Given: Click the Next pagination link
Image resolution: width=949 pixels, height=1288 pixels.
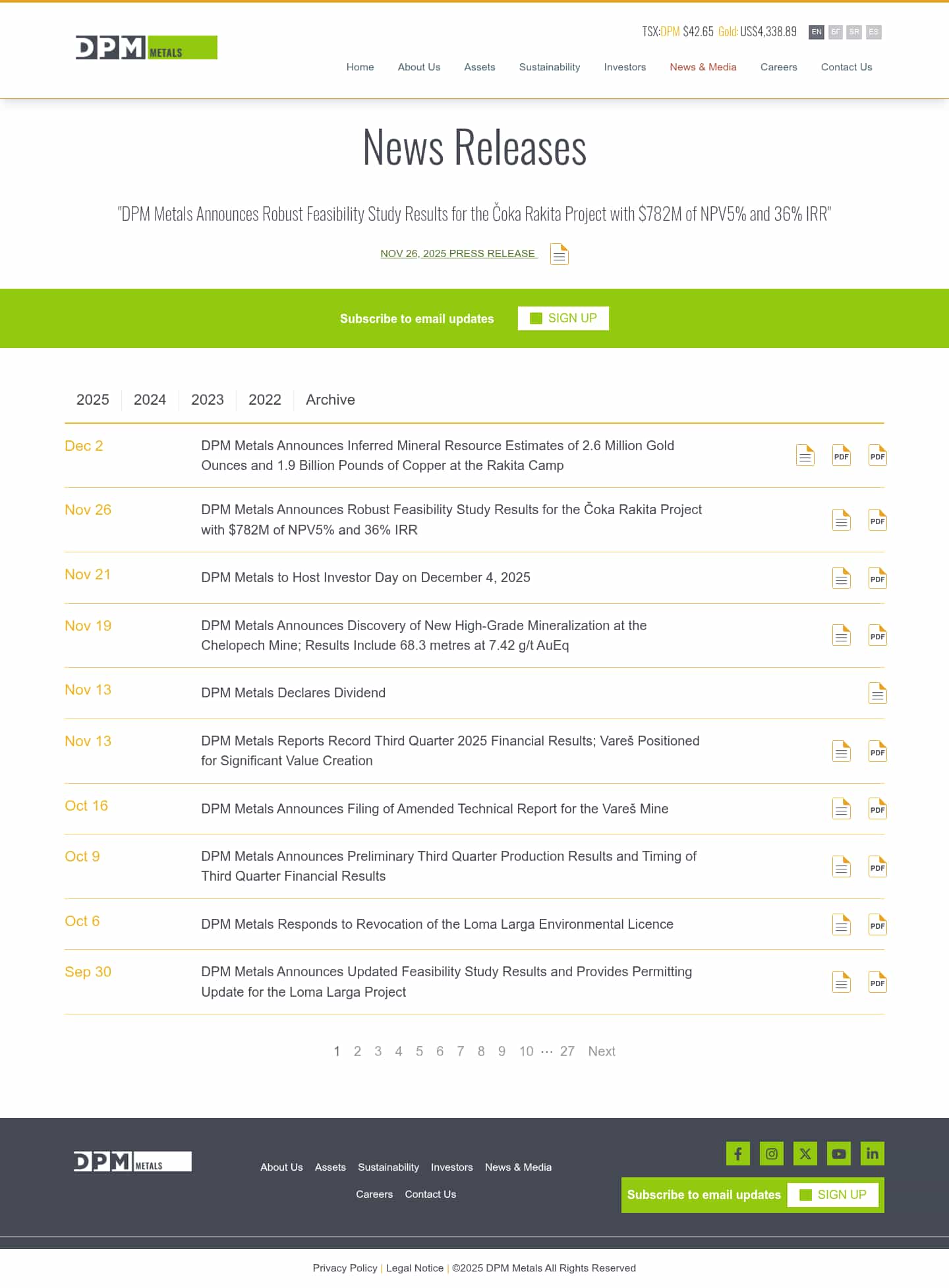Looking at the screenshot, I should (602, 1051).
